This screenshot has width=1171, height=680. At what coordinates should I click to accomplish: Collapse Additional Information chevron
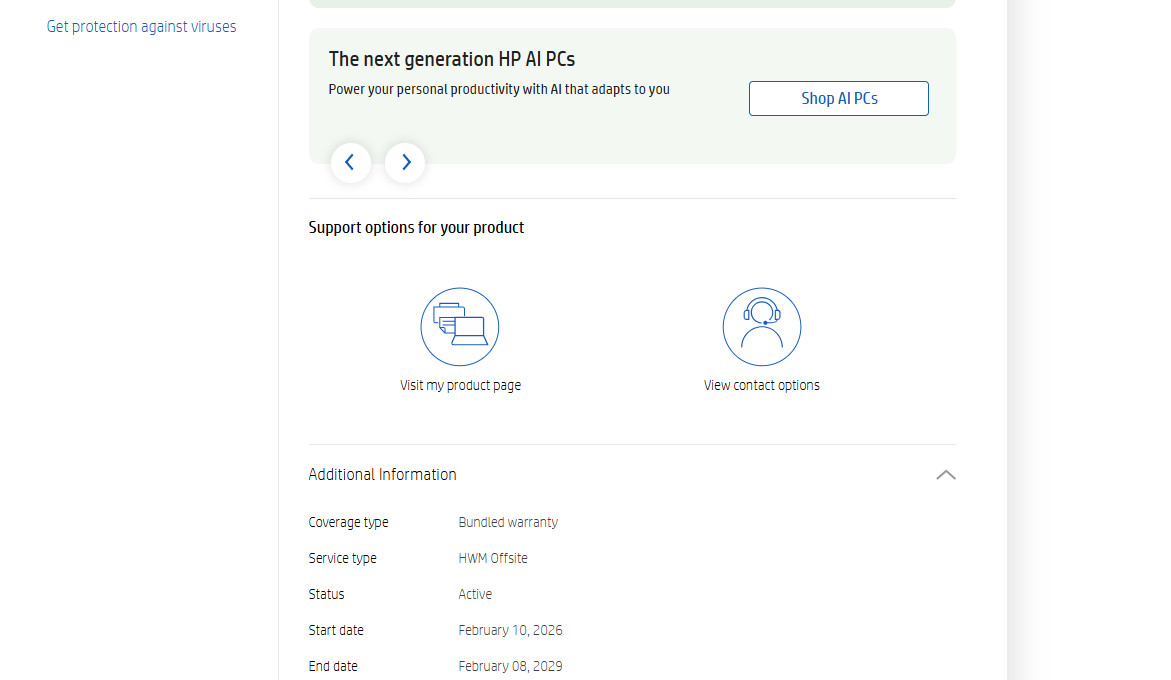[x=946, y=475]
